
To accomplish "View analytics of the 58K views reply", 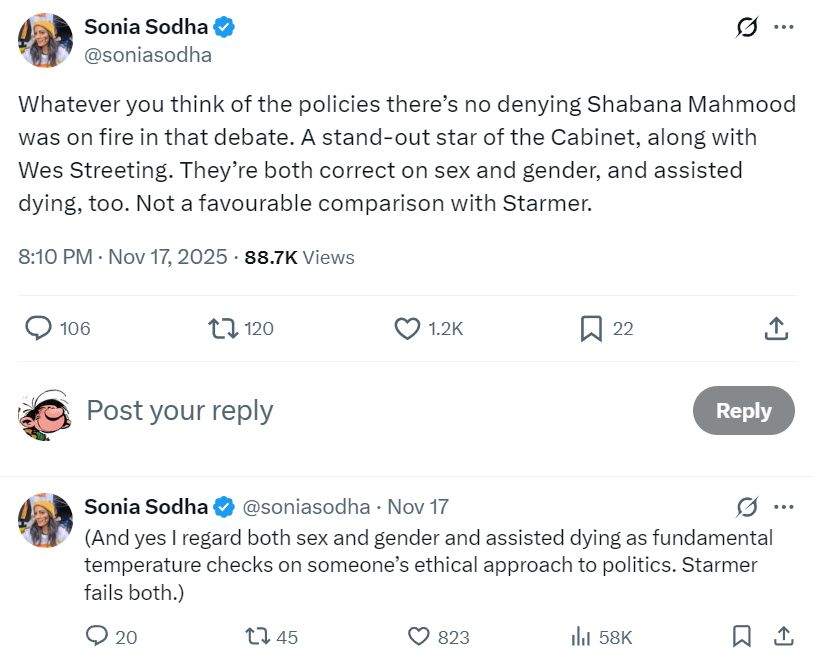I will [x=580, y=636].
